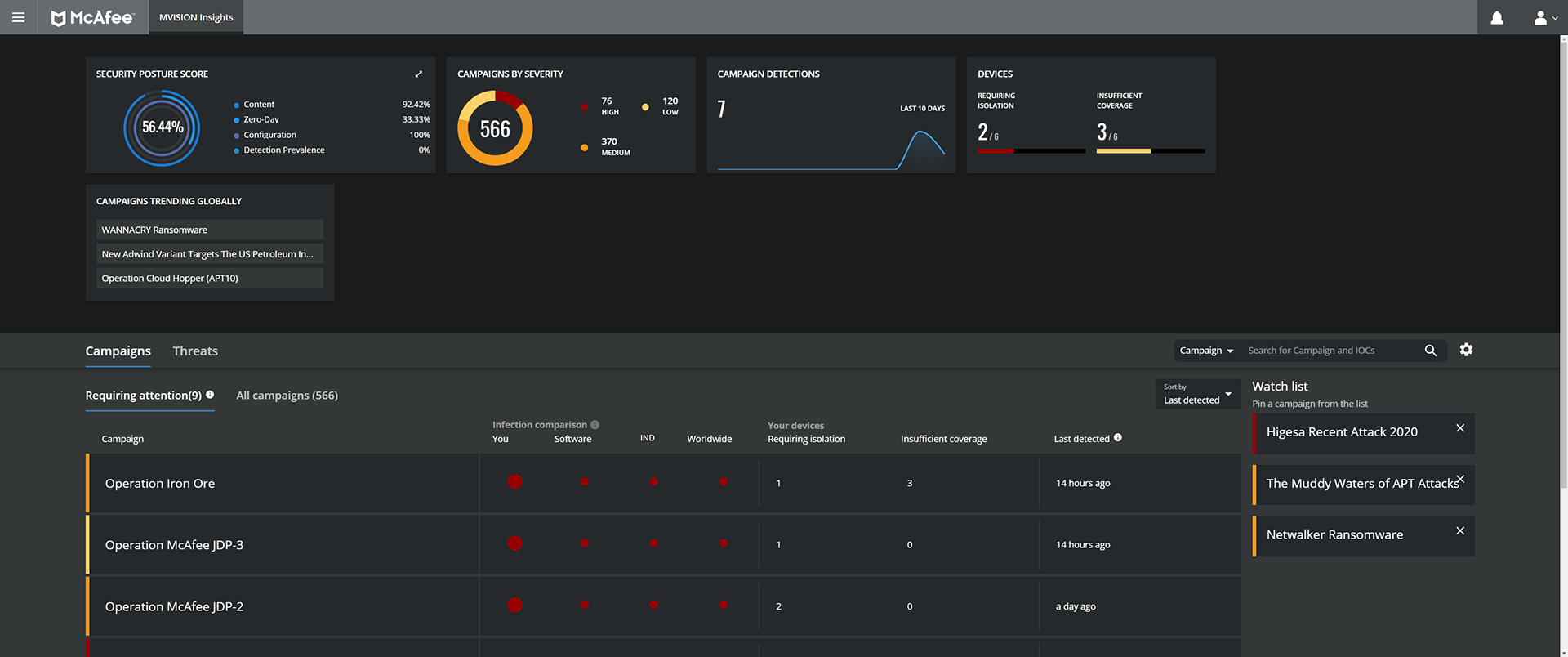The height and width of the screenshot is (657, 1568).
Task: Open New Adwind Variant trending campaign
Action: click(210, 254)
